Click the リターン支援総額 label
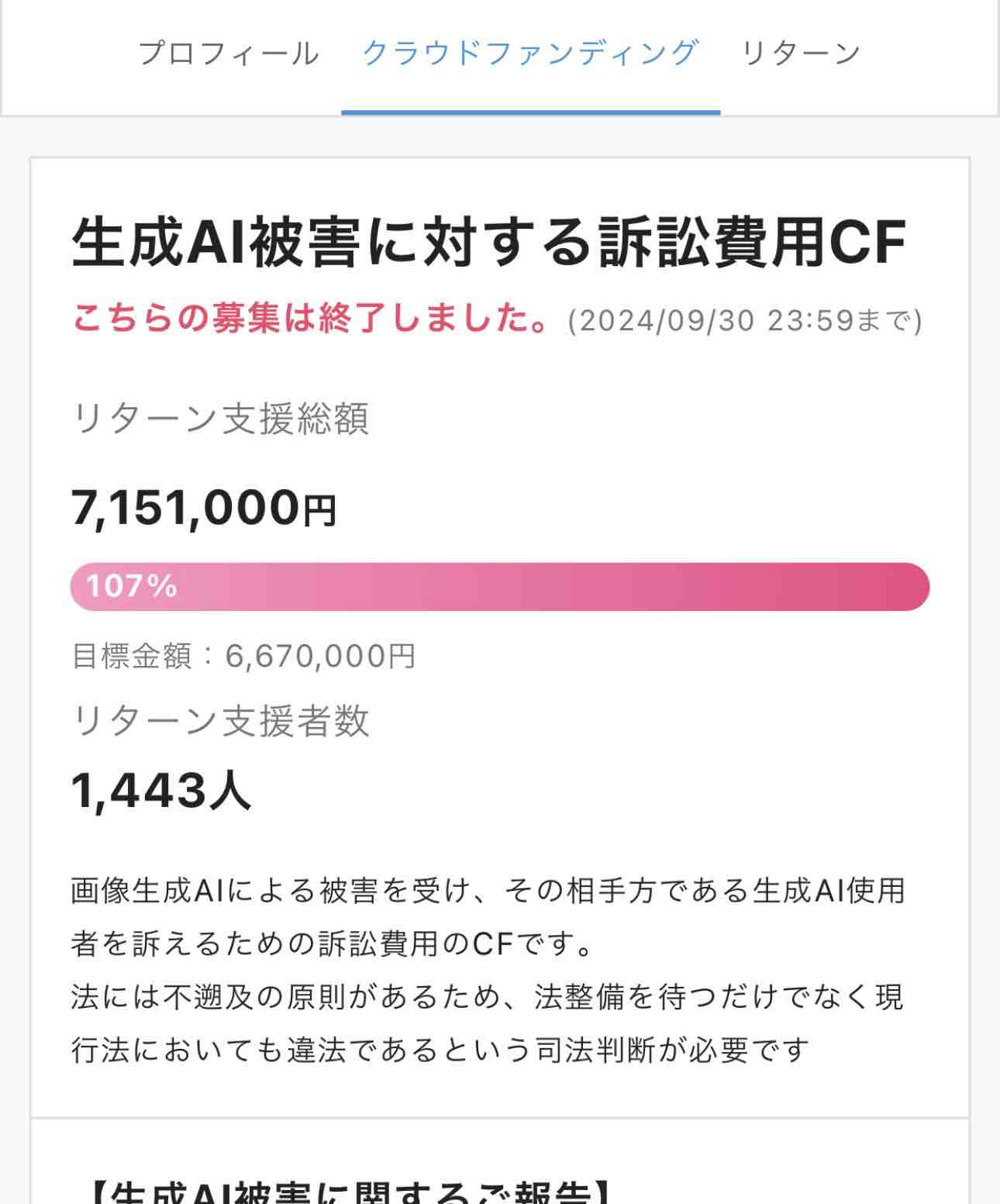The height and width of the screenshot is (1204, 1000). coord(220,419)
